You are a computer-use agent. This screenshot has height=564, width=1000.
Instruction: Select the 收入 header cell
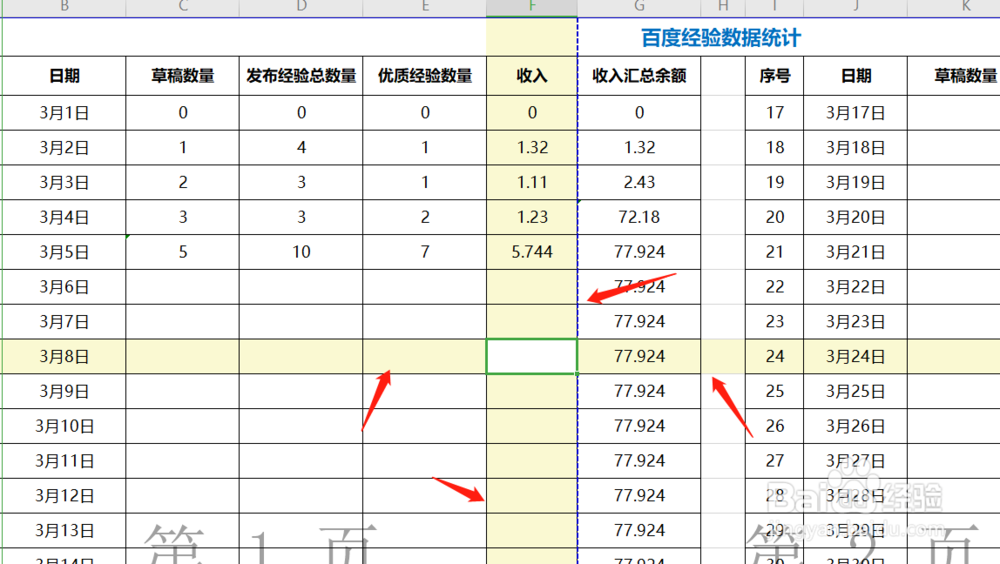point(532,76)
